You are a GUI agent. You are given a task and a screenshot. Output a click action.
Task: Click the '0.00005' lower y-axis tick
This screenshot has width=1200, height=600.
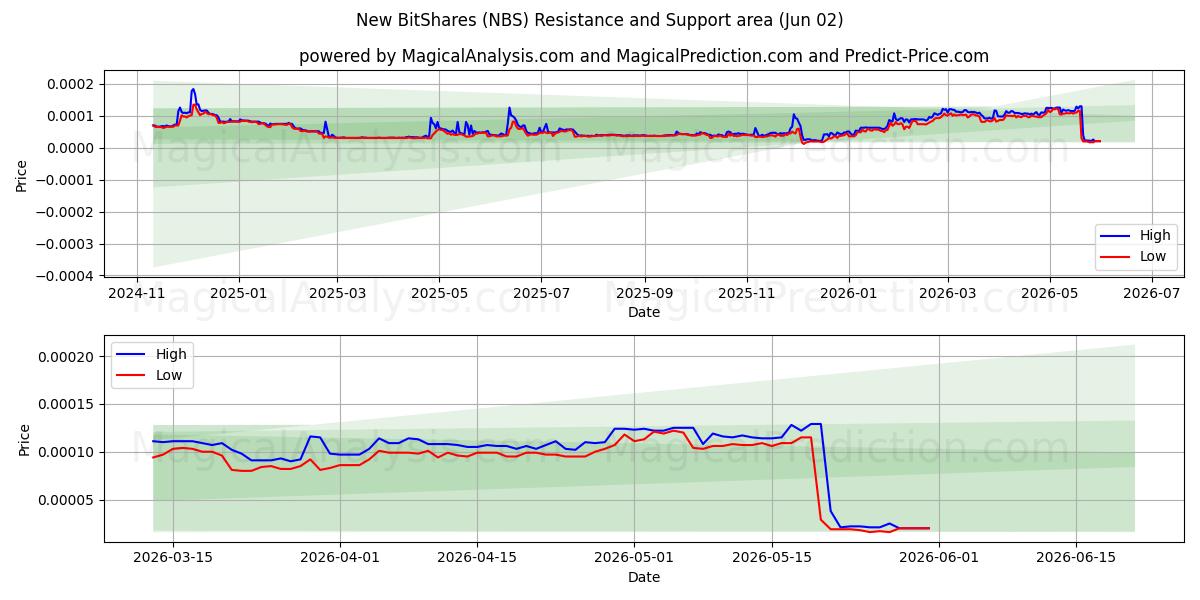tap(68, 501)
